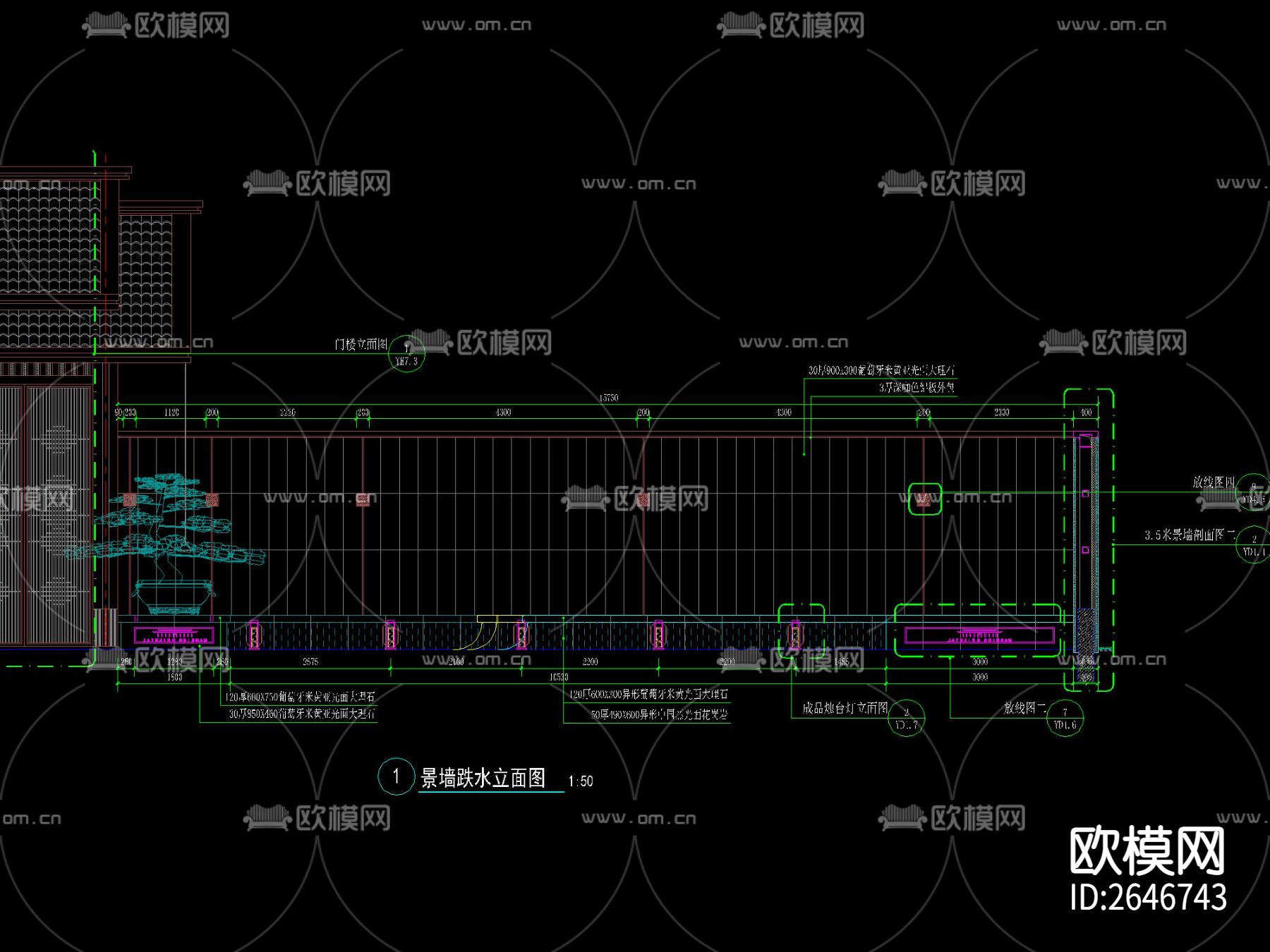Click the top dimension value 400

(x=1087, y=412)
